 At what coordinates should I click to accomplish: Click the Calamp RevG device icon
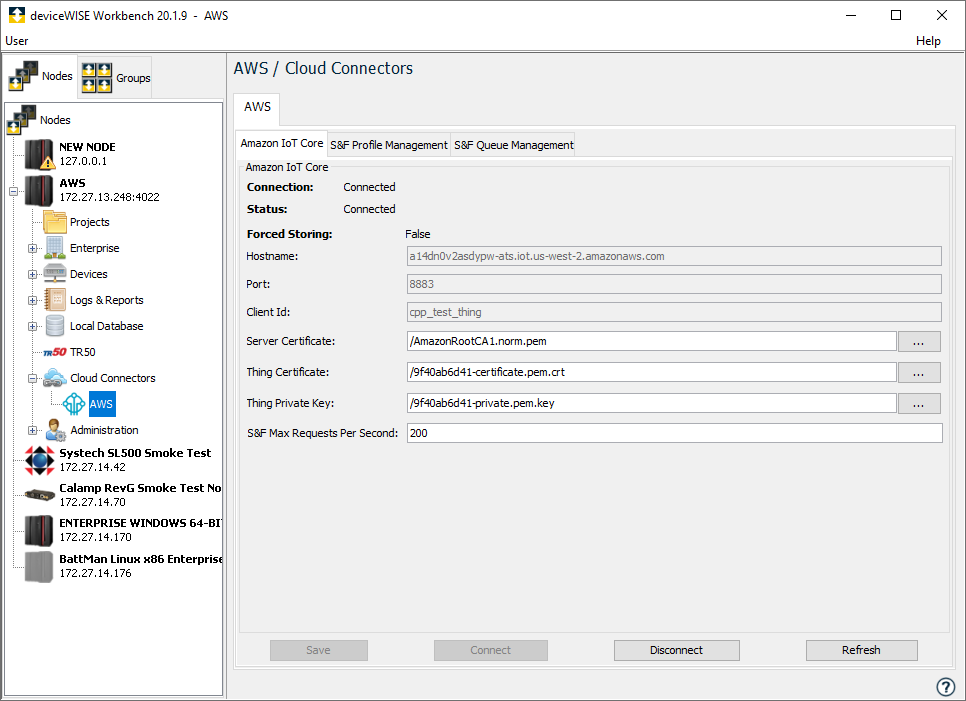coord(39,495)
